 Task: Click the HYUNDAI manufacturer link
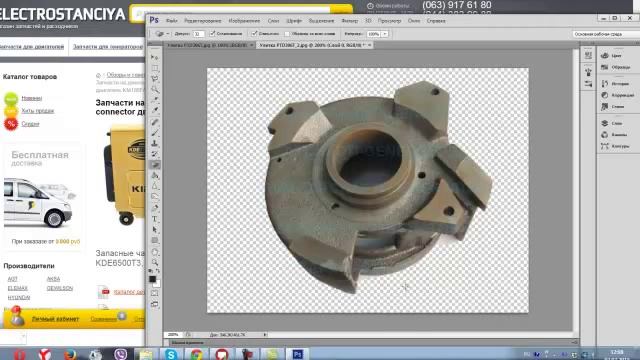click(19, 298)
